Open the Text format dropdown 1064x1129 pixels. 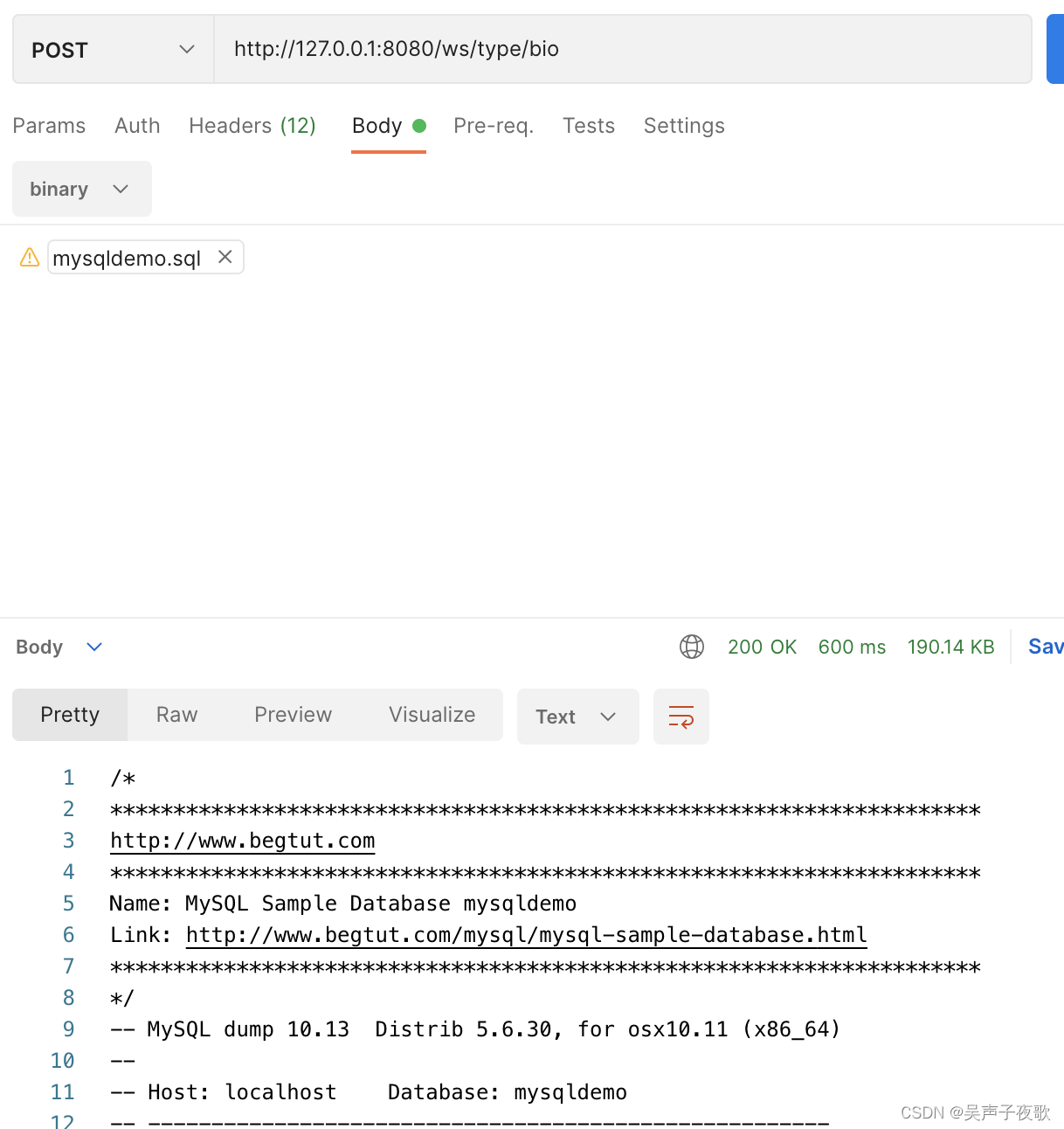click(x=577, y=717)
